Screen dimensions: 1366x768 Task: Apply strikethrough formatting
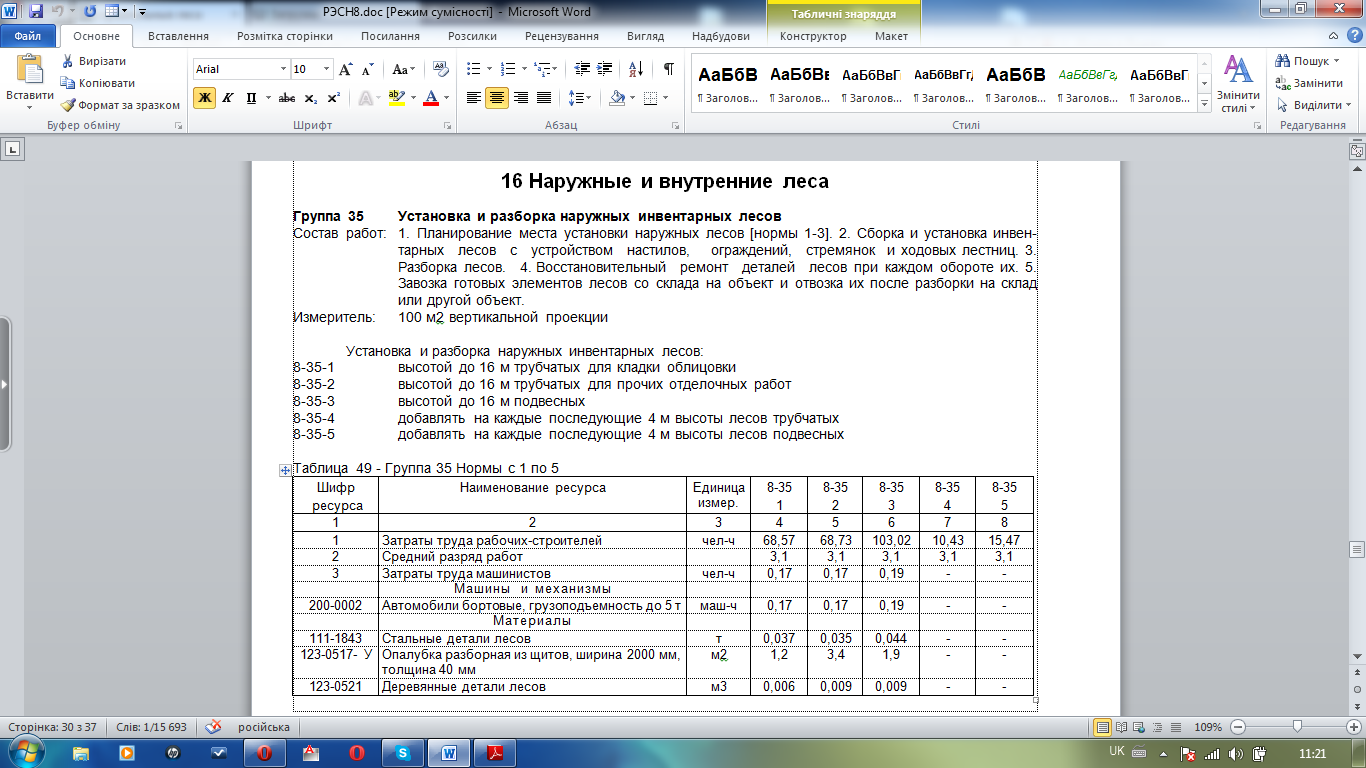pos(287,98)
